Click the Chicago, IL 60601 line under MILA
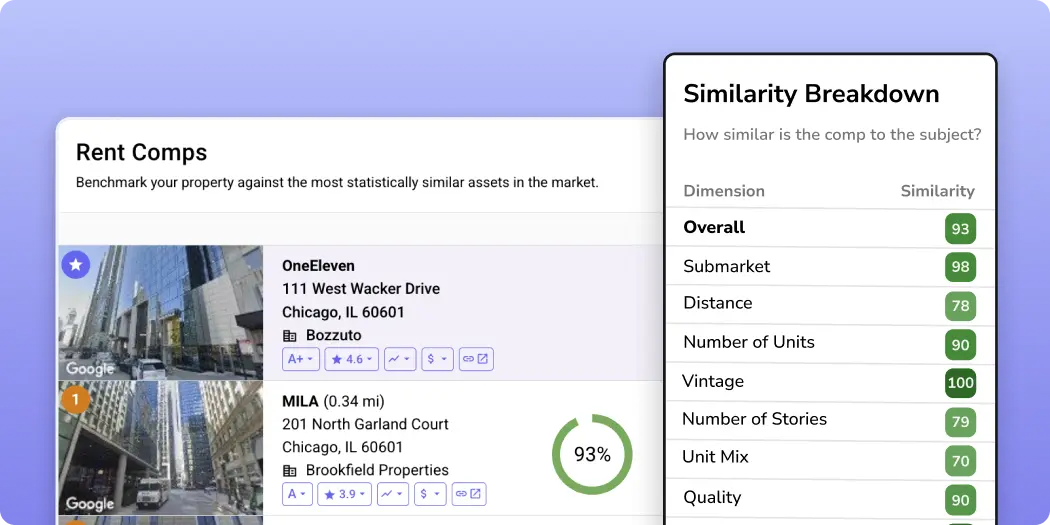1050x525 pixels. 343,447
